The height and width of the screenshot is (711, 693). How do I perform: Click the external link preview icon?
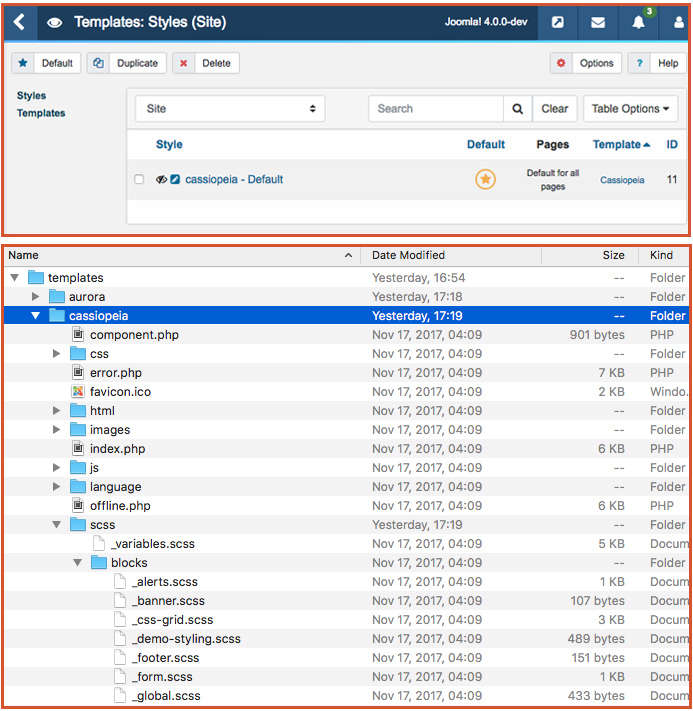pyautogui.click(x=558, y=22)
